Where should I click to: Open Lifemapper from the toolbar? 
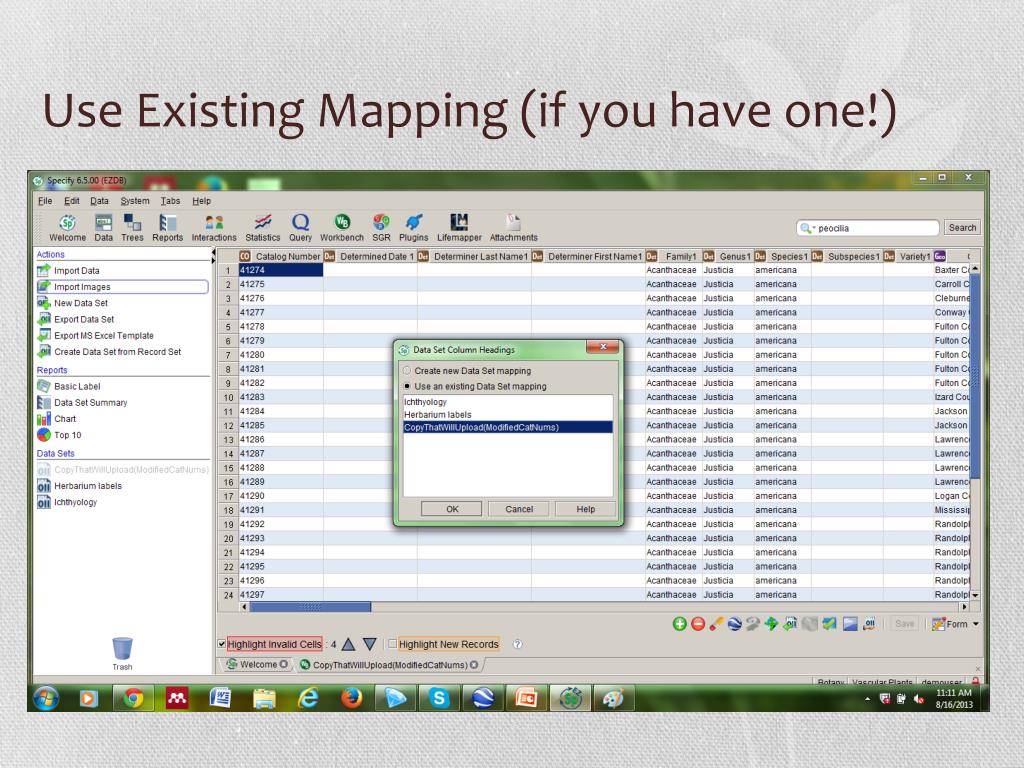point(459,225)
